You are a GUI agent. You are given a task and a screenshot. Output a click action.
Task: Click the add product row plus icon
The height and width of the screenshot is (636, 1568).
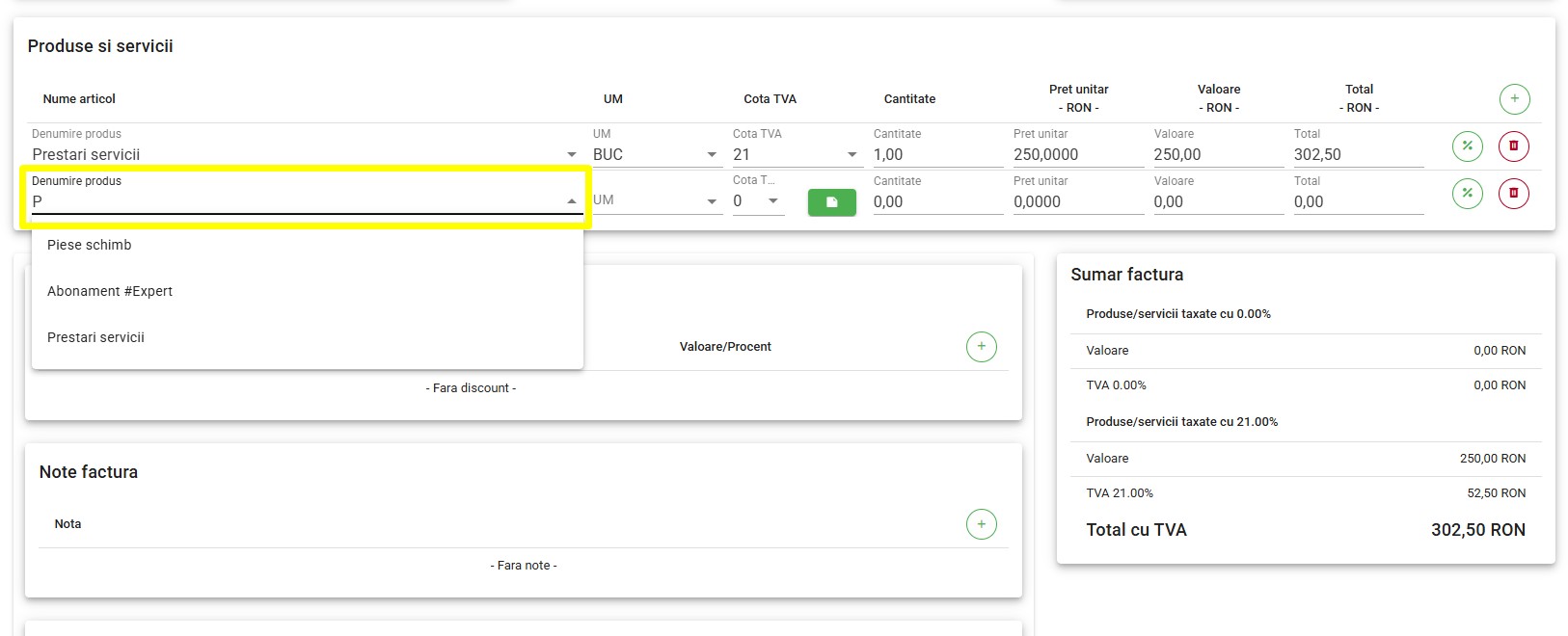[x=1514, y=98]
